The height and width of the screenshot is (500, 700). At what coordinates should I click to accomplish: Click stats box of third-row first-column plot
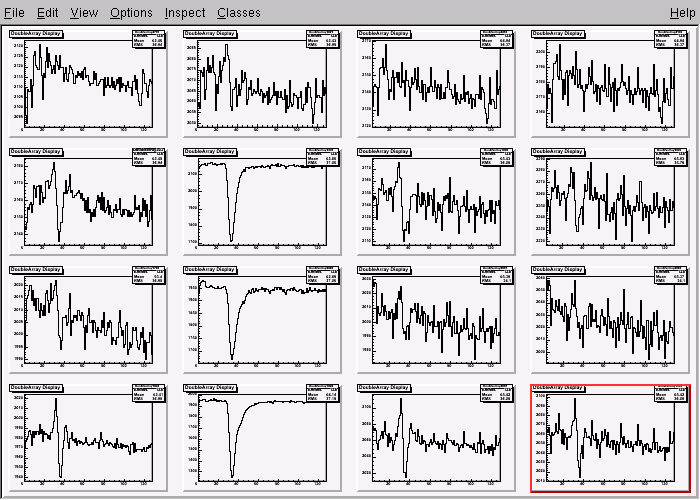tap(149, 275)
